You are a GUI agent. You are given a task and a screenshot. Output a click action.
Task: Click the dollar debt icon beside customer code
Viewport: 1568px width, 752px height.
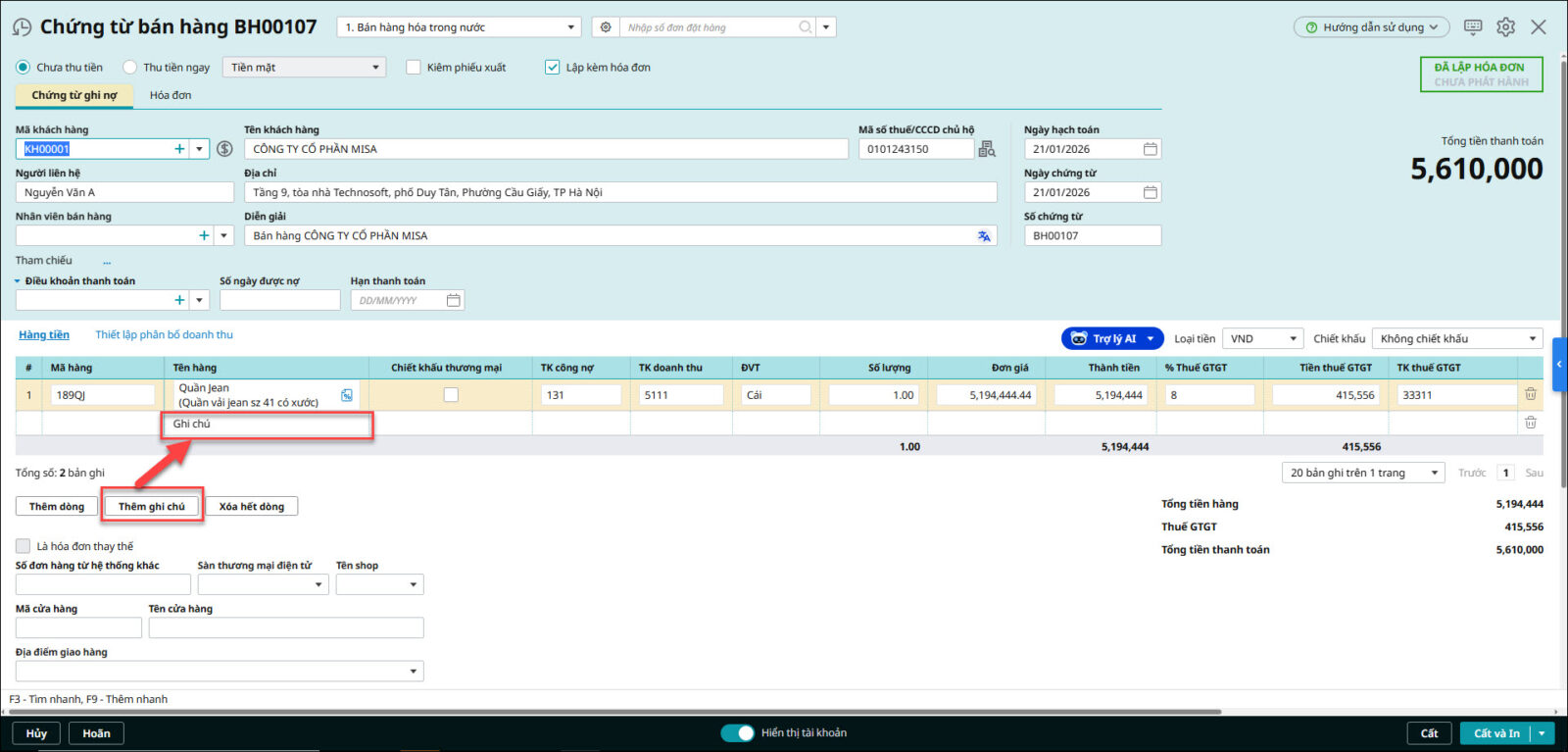(224, 149)
